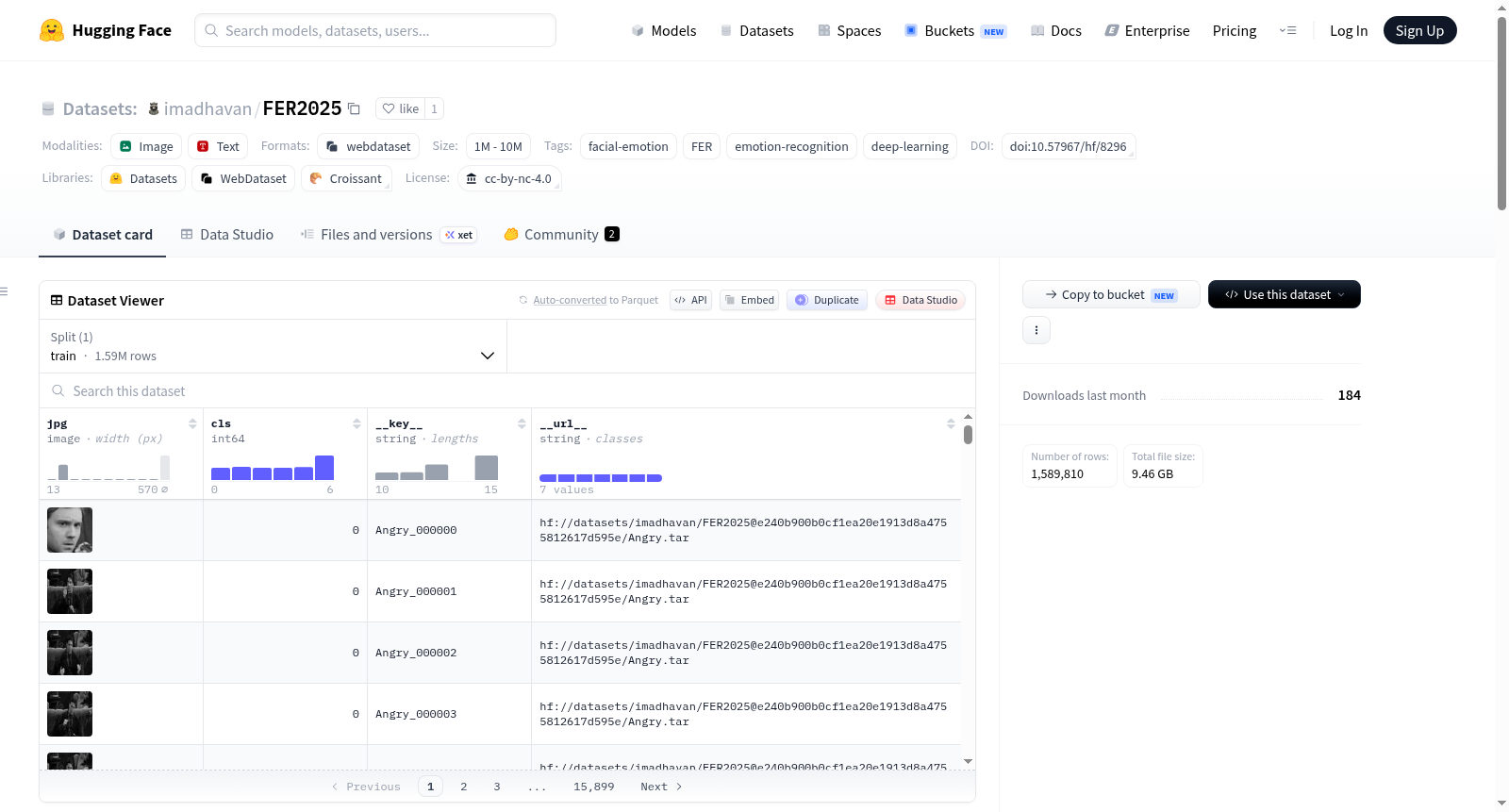Open Enterprise in top navigation
Image resolution: width=1509 pixels, height=812 pixels.
point(1148,30)
